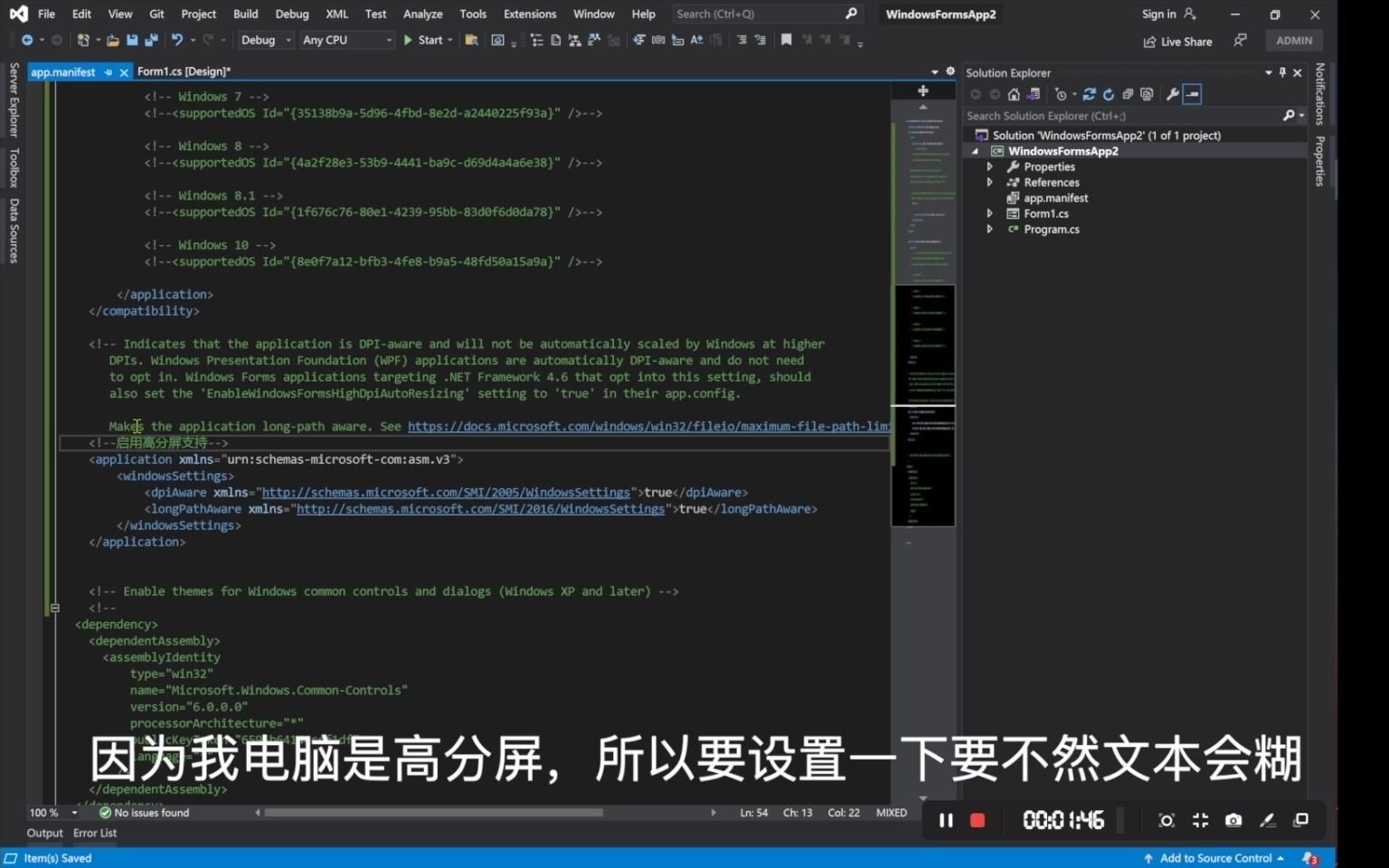Viewport: 1389px width, 868px height.
Task: Pin the Solution Explorer panel
Action: [1282, 72]
